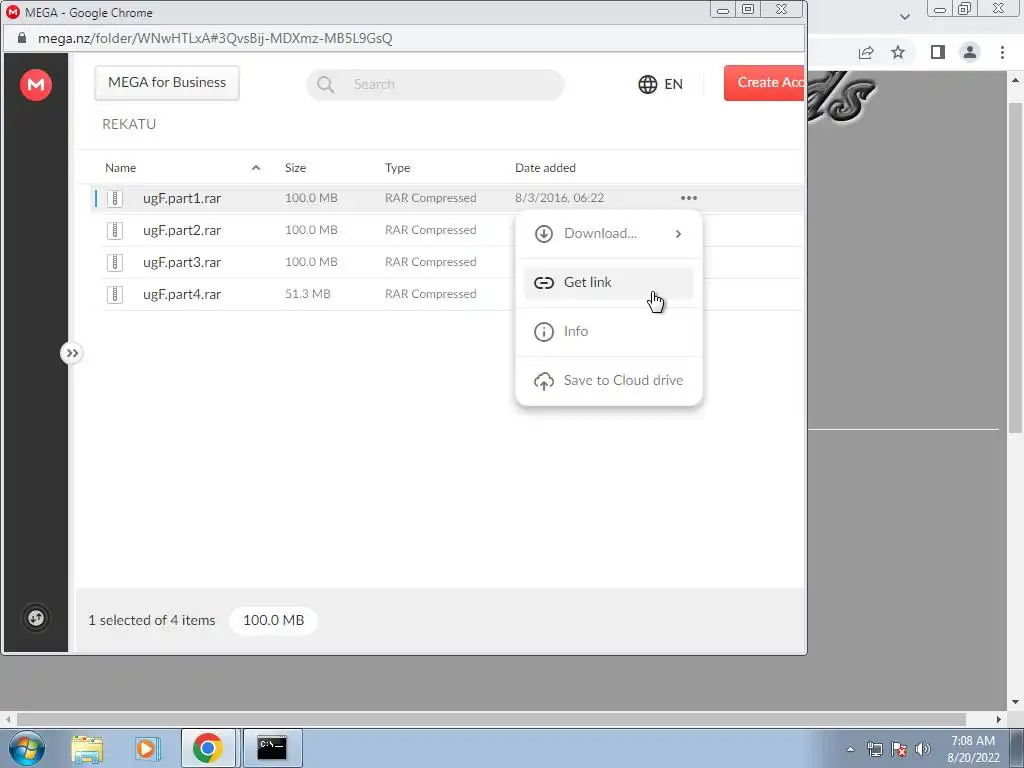This screenshot has width=1024, height=768.
Task: Click the RAR file icon for ugF.part4.rar
Action: pyautogui.click(x=115, y=294)
